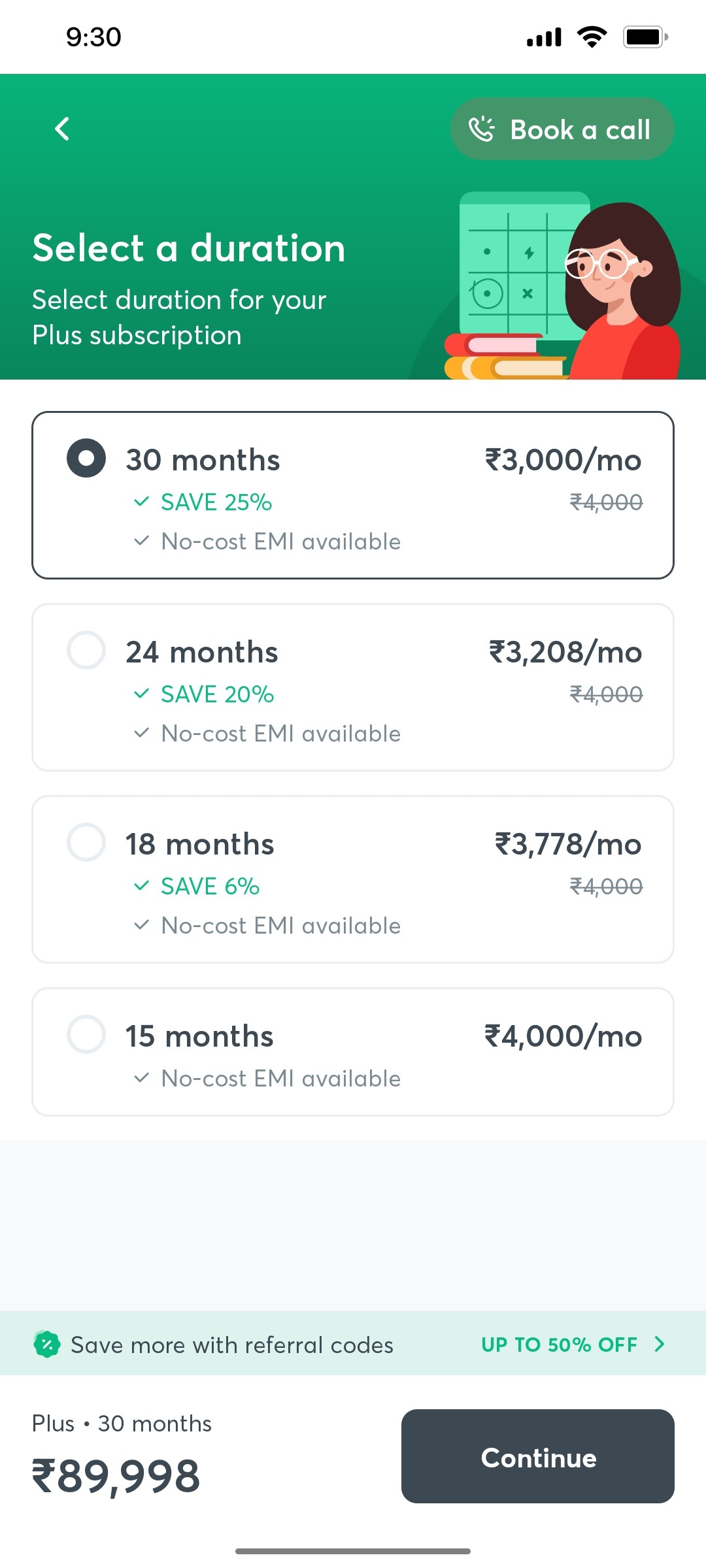Select the 24 months plan radio button
Screen dimensions: 706x1568
tap(86, 650)
